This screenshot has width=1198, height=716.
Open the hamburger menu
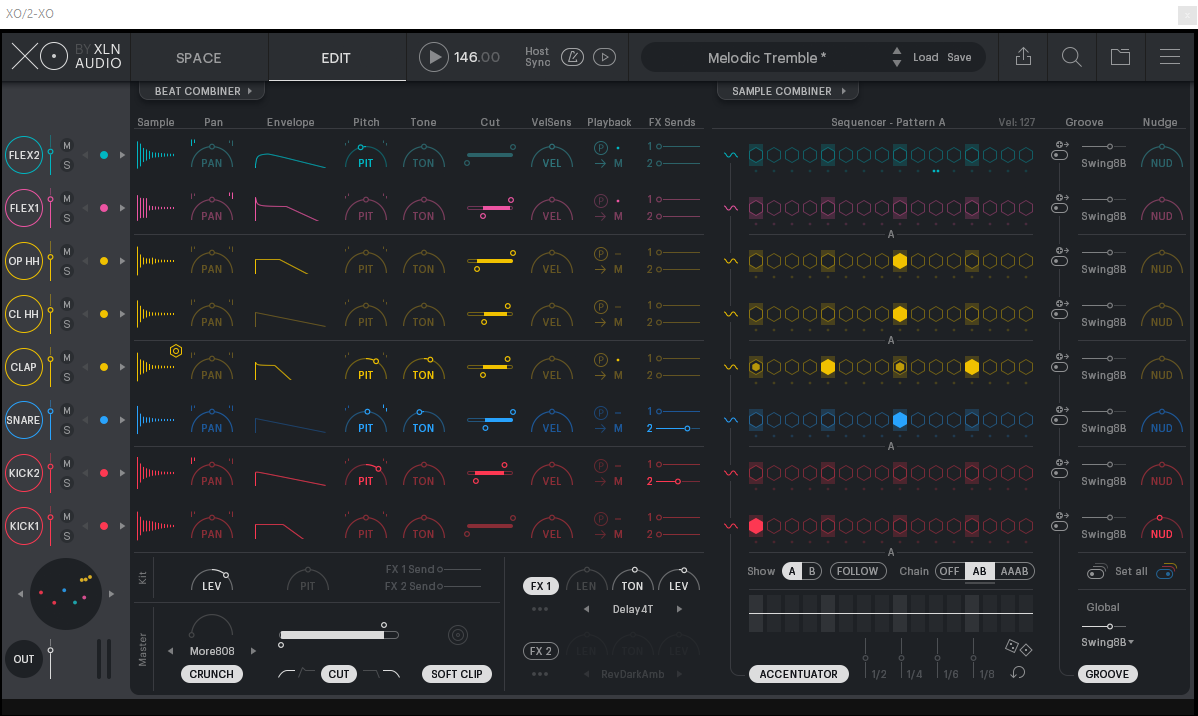pyautogui.click(x=1170, y=57)
